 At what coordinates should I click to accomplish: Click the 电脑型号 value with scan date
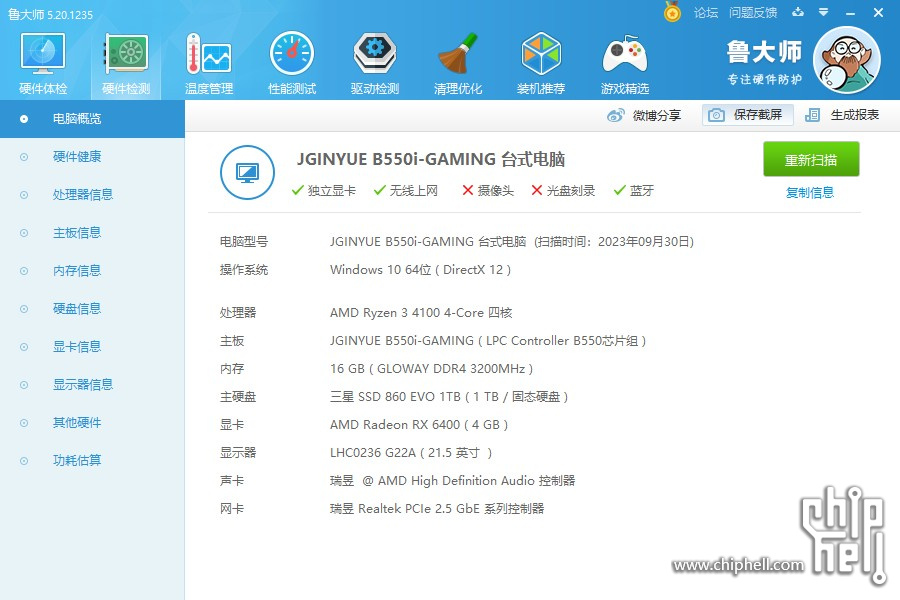tap(511, 242)
